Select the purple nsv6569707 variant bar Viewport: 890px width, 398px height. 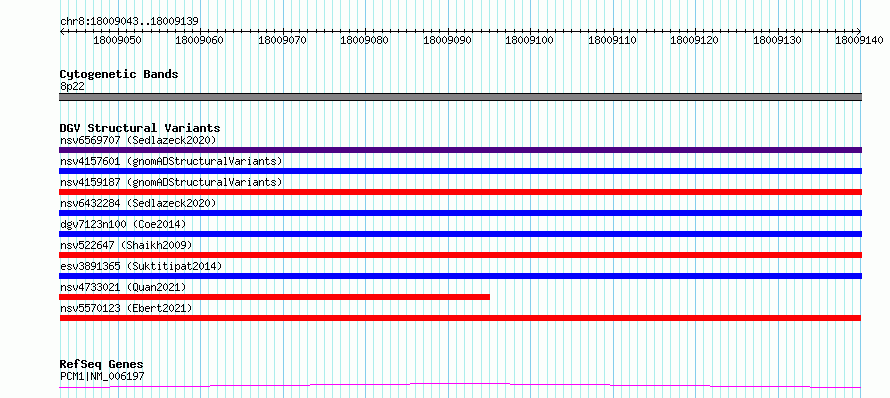[x=460, y=150]
